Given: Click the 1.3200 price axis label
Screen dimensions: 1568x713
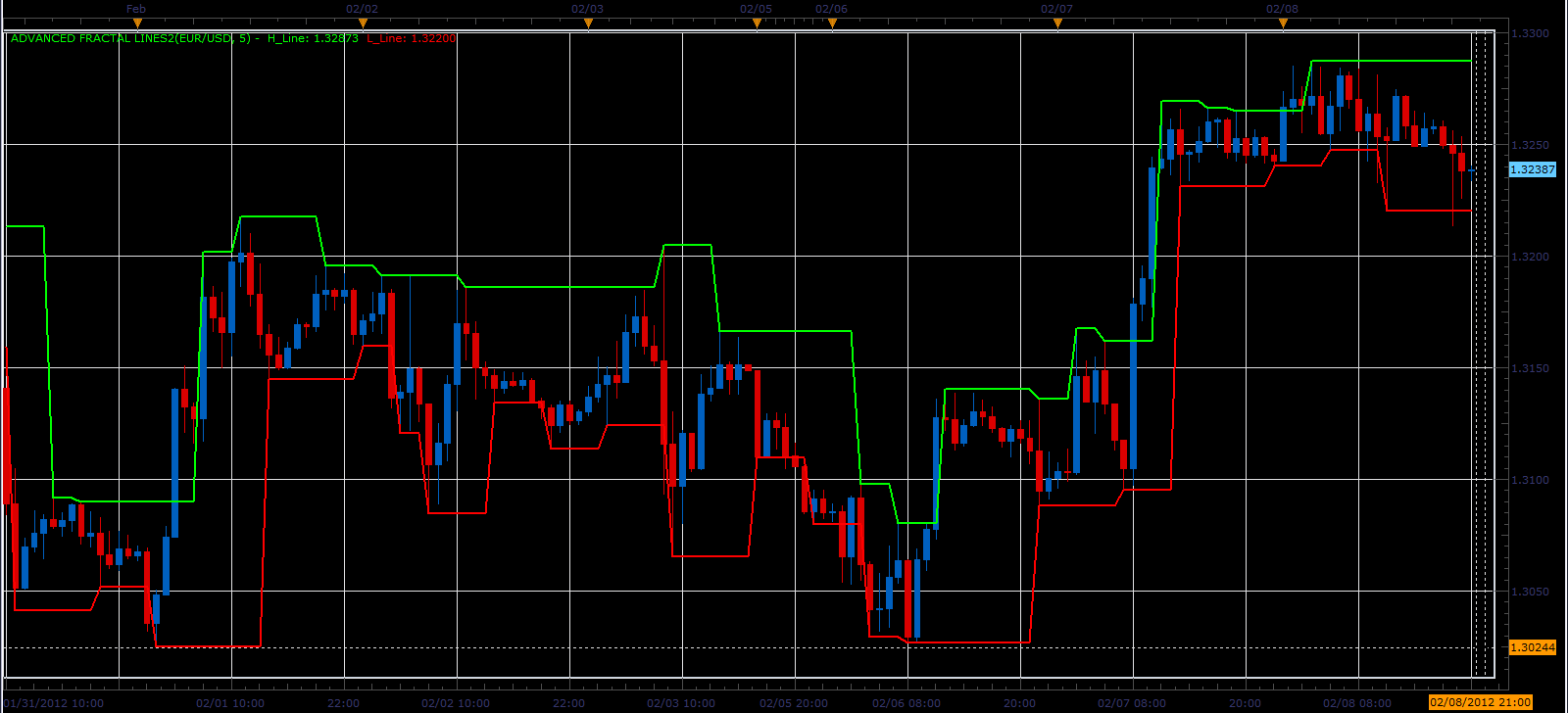Looking at the screenshot, I should click(1530, 257).
